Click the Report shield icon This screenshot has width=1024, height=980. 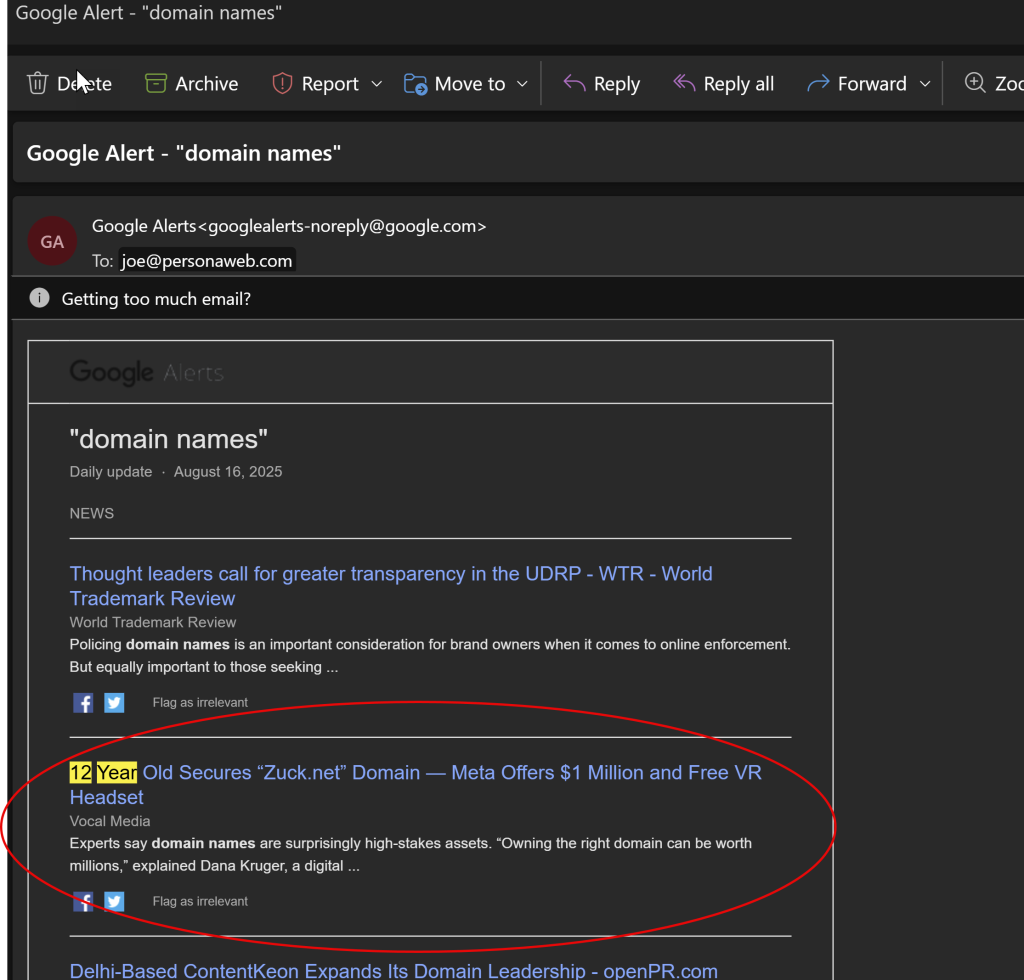(x=282, y=84)
